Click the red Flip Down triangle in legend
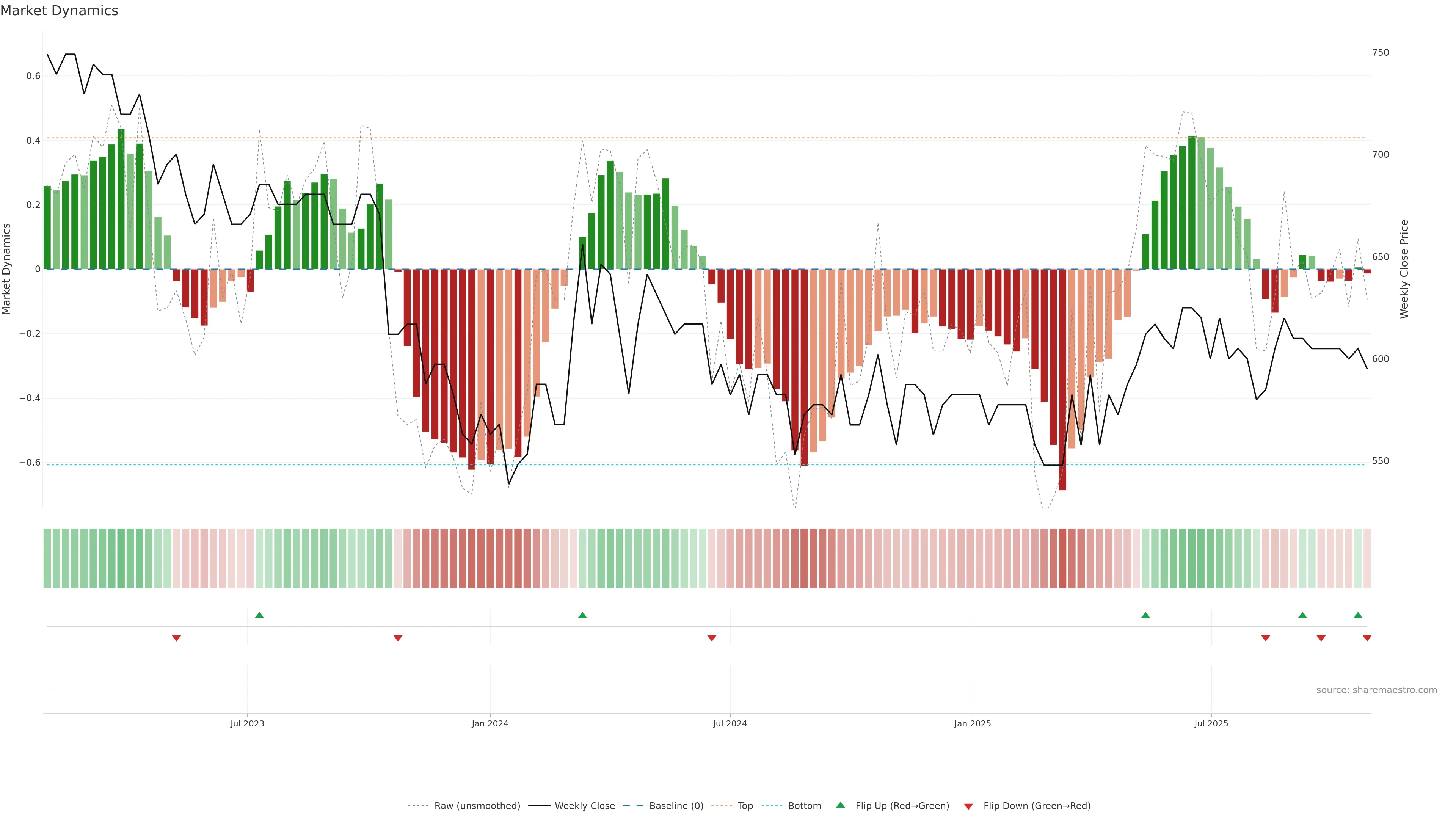1456x819 pixels. pyautogui.click(x=968, y=806)
